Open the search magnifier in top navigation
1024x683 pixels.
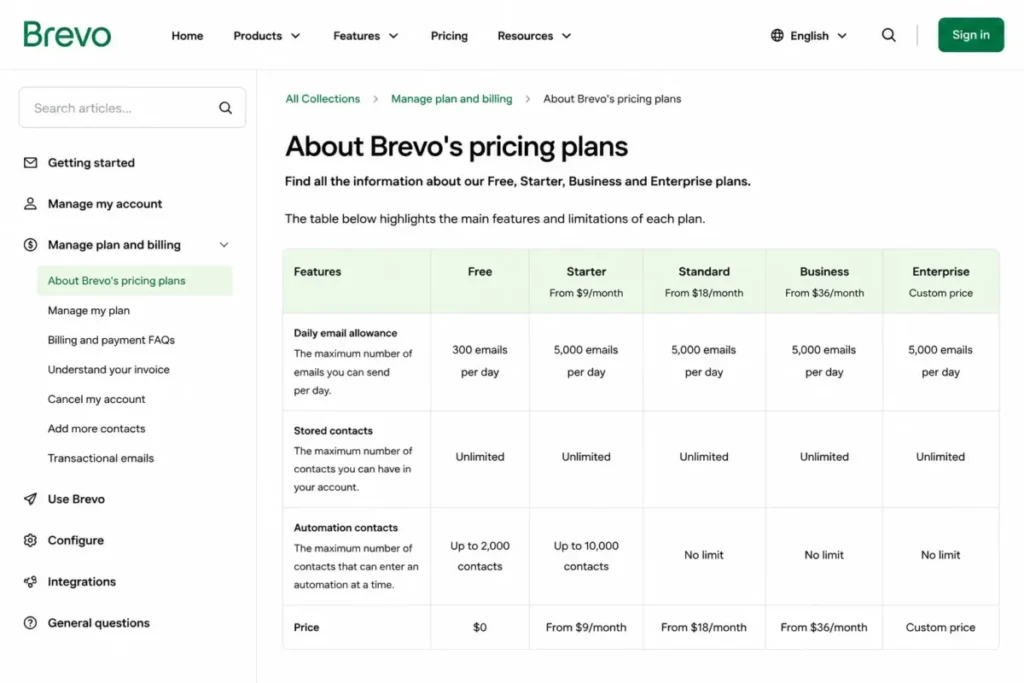(888, 35)
